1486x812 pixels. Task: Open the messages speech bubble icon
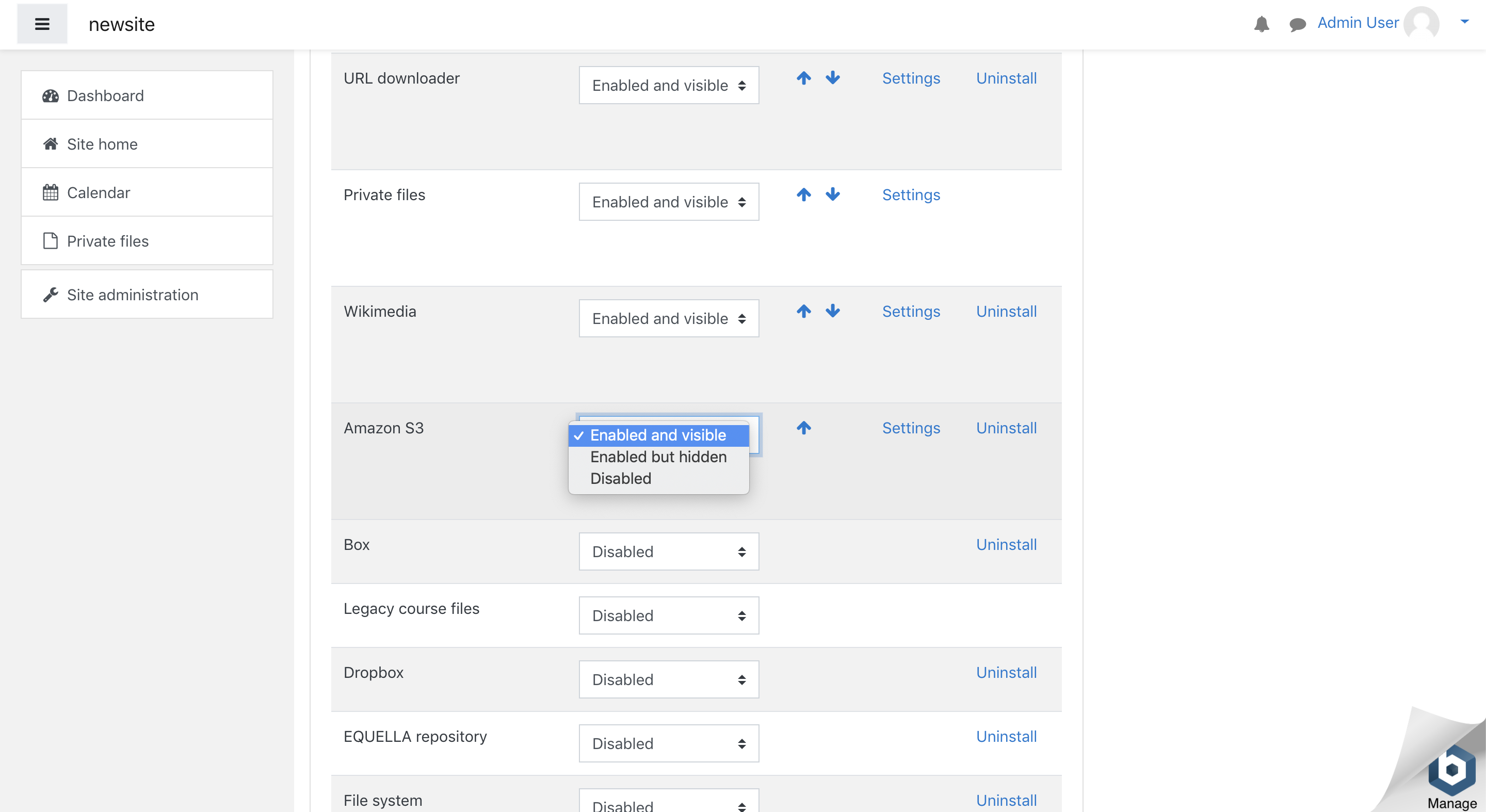pos(1297,24)
